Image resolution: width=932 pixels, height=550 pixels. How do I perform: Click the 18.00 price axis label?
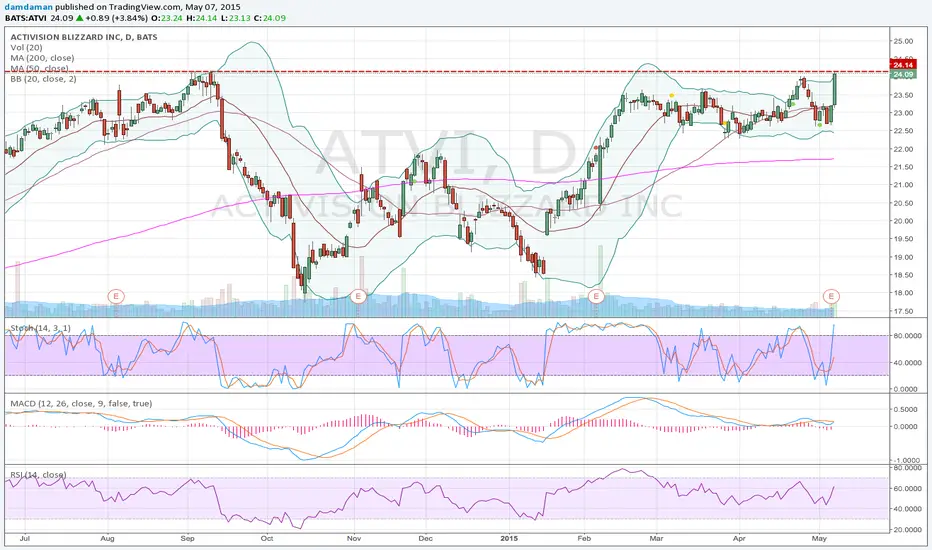click(x=903, y=293)
